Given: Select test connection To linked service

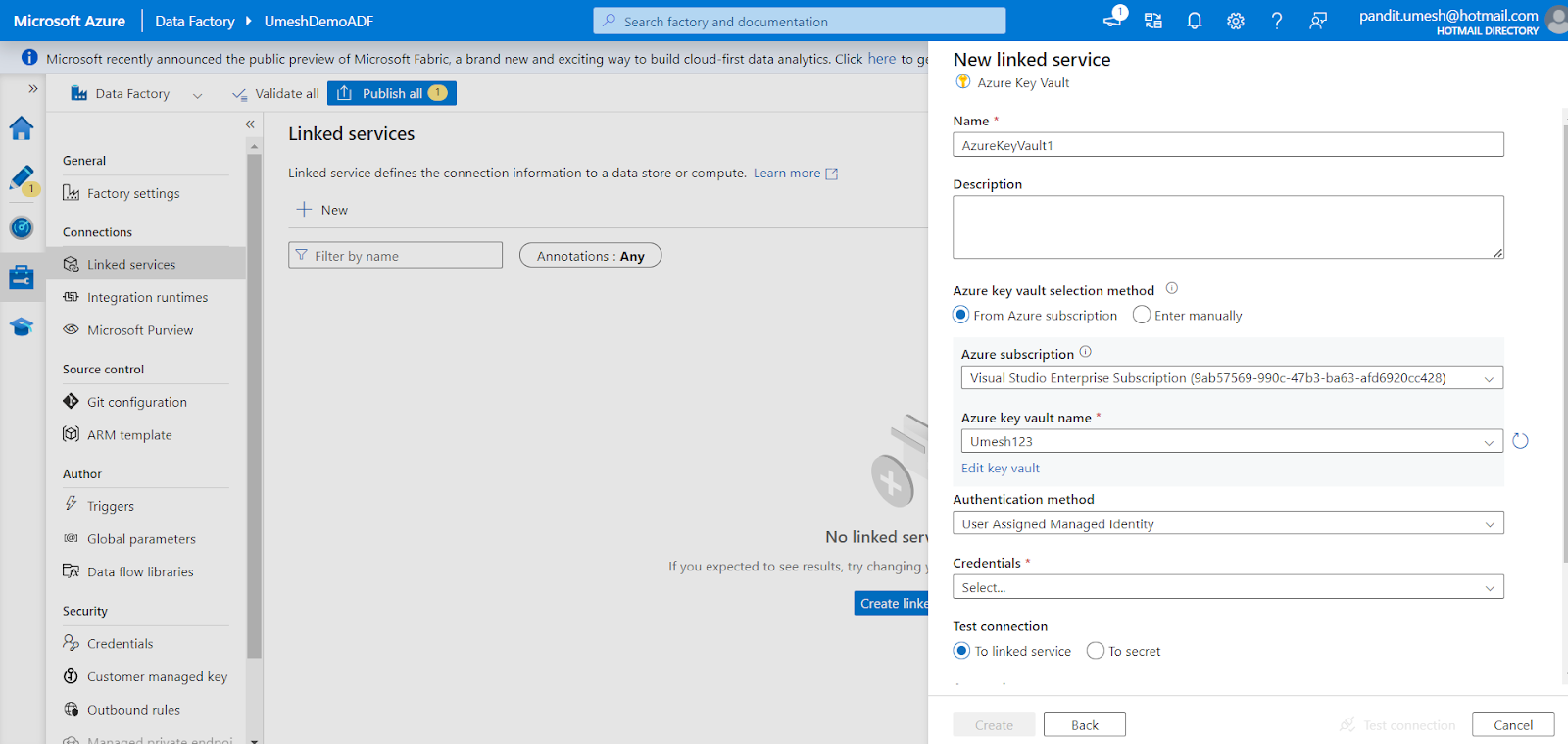Looking at the screenshot, I should click(x=961, y=651).
